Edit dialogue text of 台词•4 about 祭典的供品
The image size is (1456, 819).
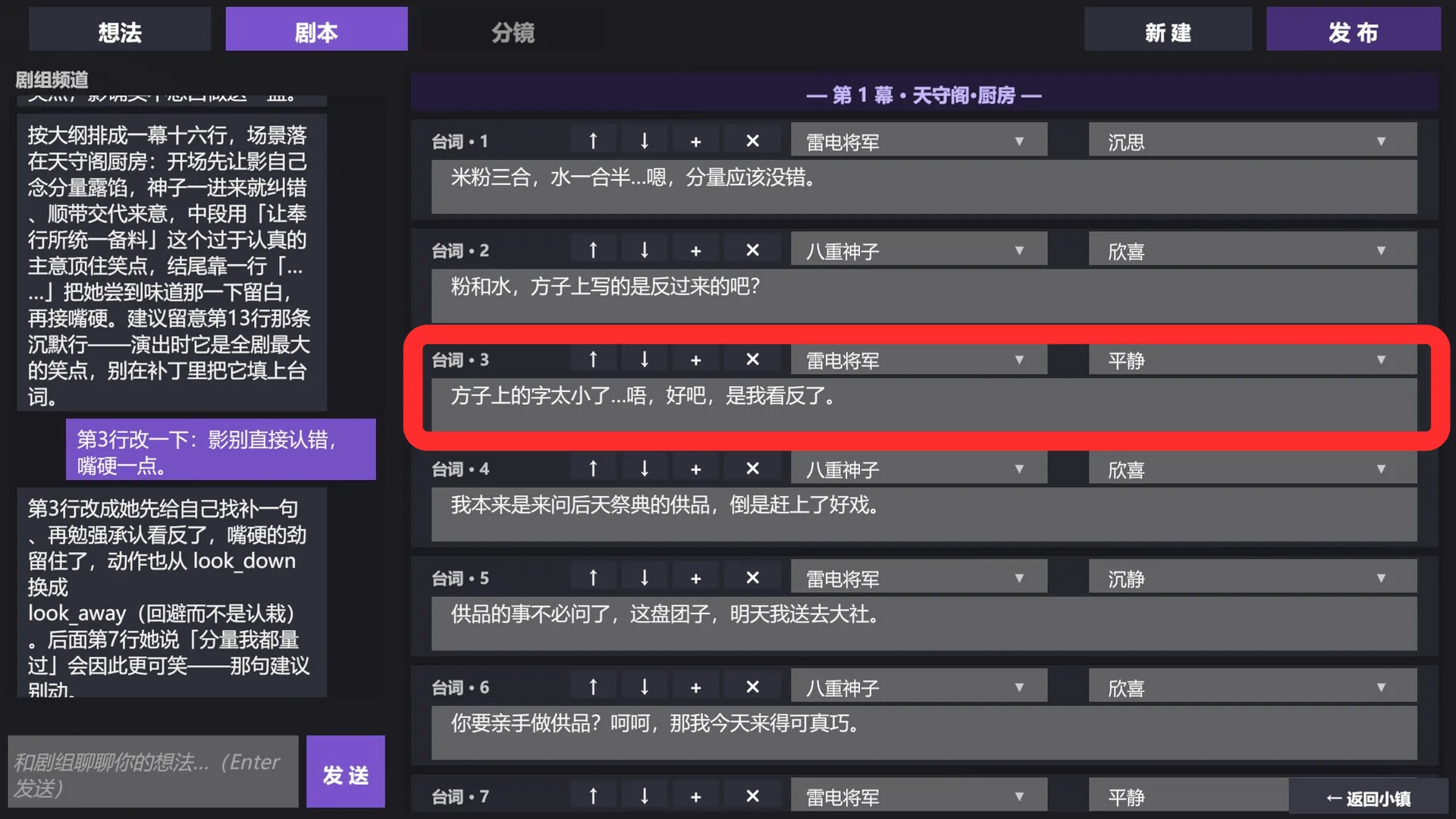(x=924, y=514)
